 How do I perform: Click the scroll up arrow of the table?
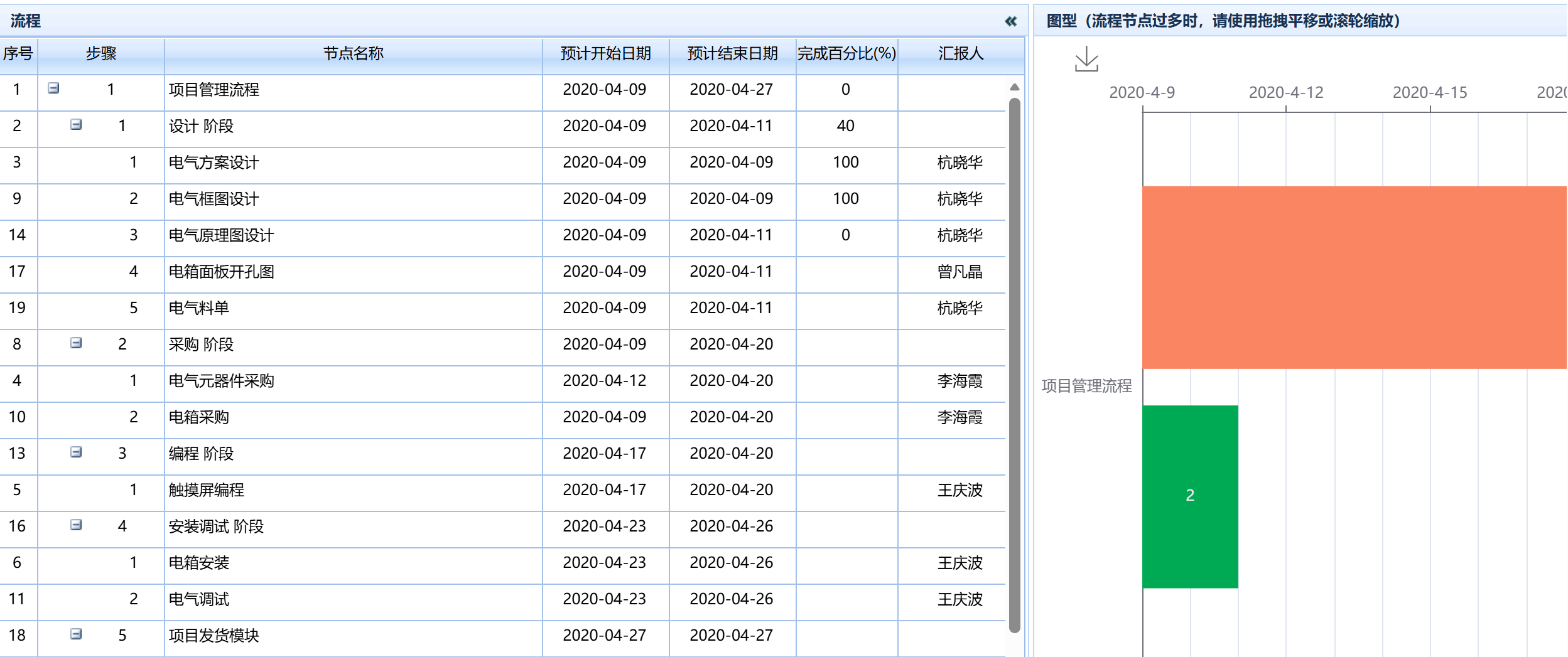pos(1014,87)
